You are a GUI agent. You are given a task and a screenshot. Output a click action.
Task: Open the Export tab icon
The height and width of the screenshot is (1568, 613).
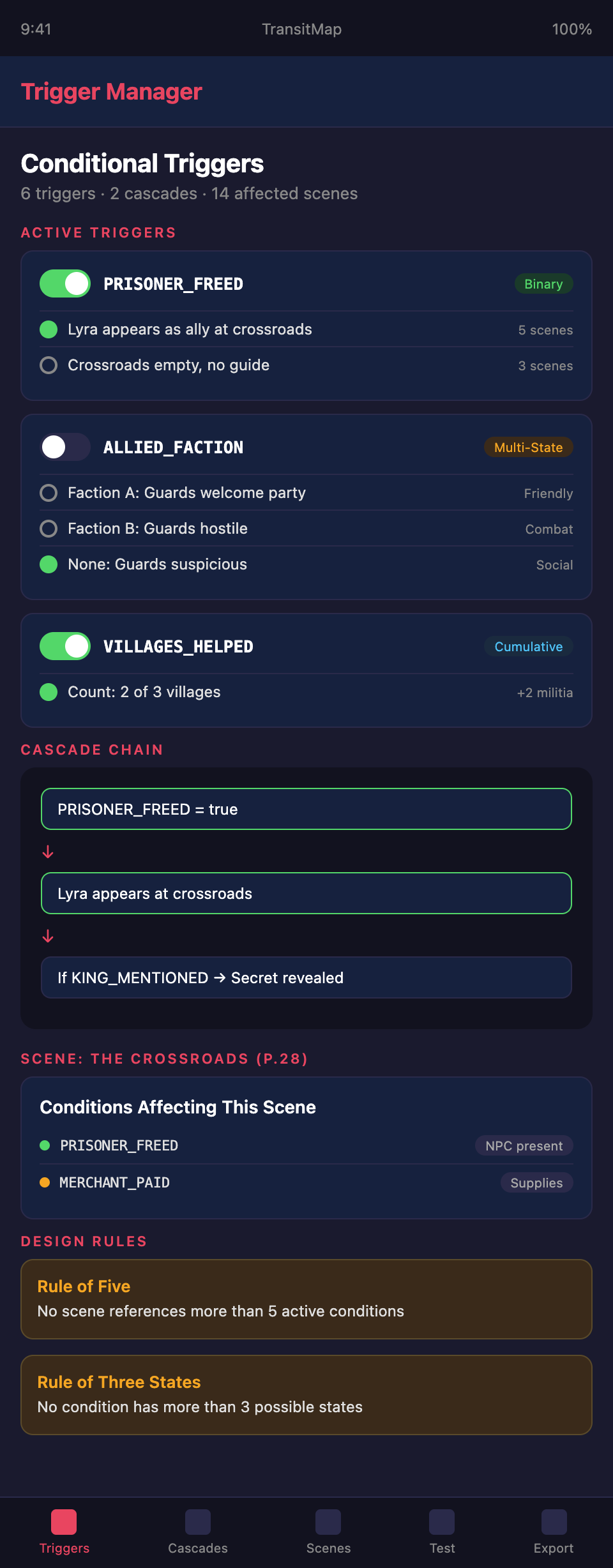(554, 1522)
